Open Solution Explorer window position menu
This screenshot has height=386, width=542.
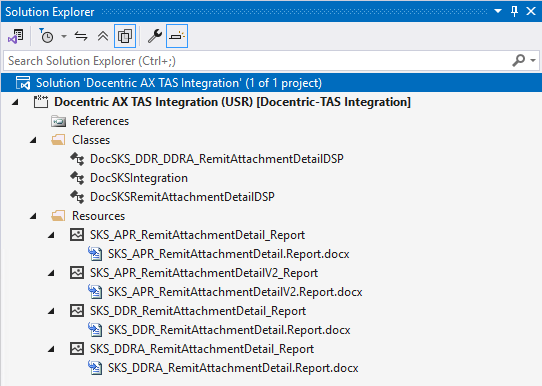pos(498,11)
